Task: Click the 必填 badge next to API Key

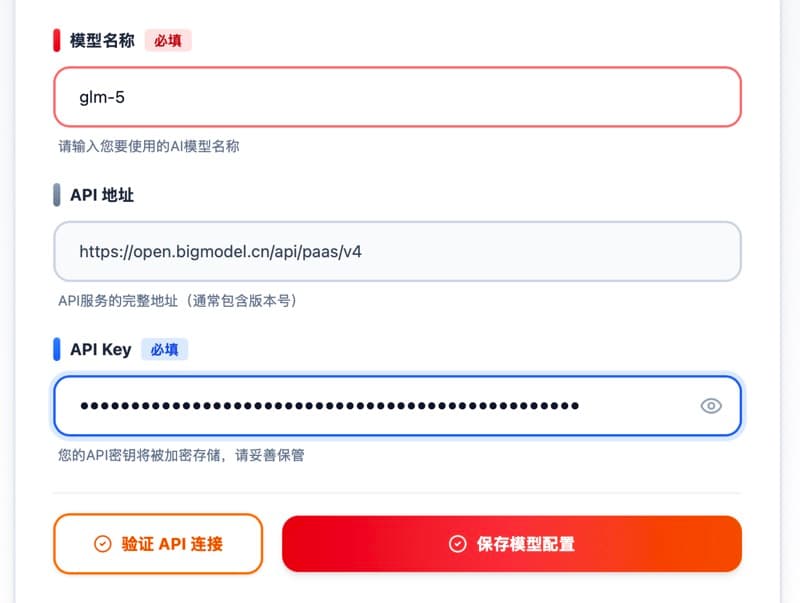Action: (x=164, y=349)
